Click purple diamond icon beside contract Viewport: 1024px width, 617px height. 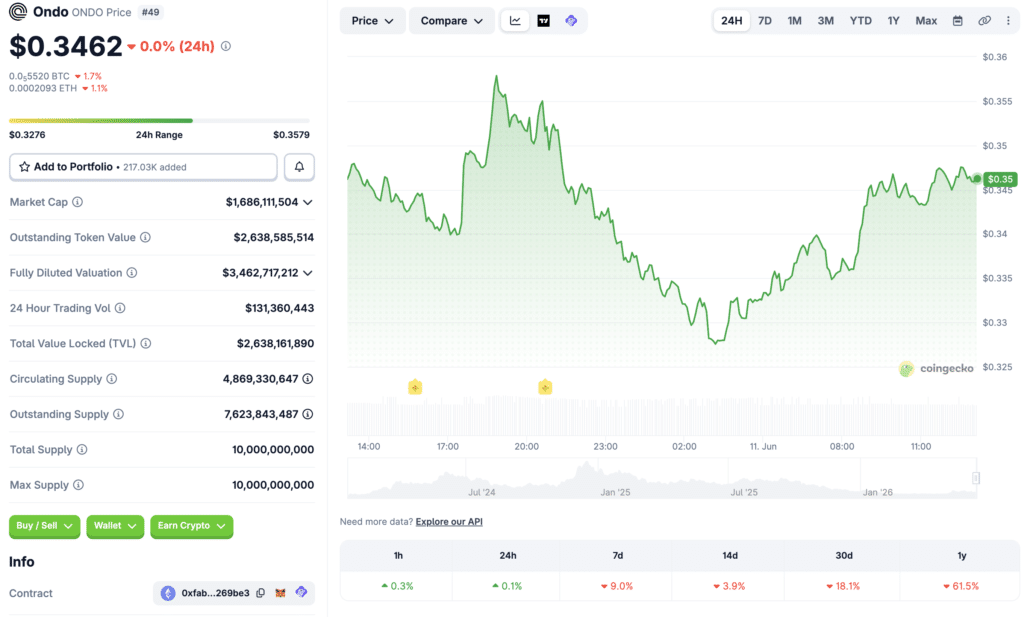pyautogui.click(x=301, y=592)
